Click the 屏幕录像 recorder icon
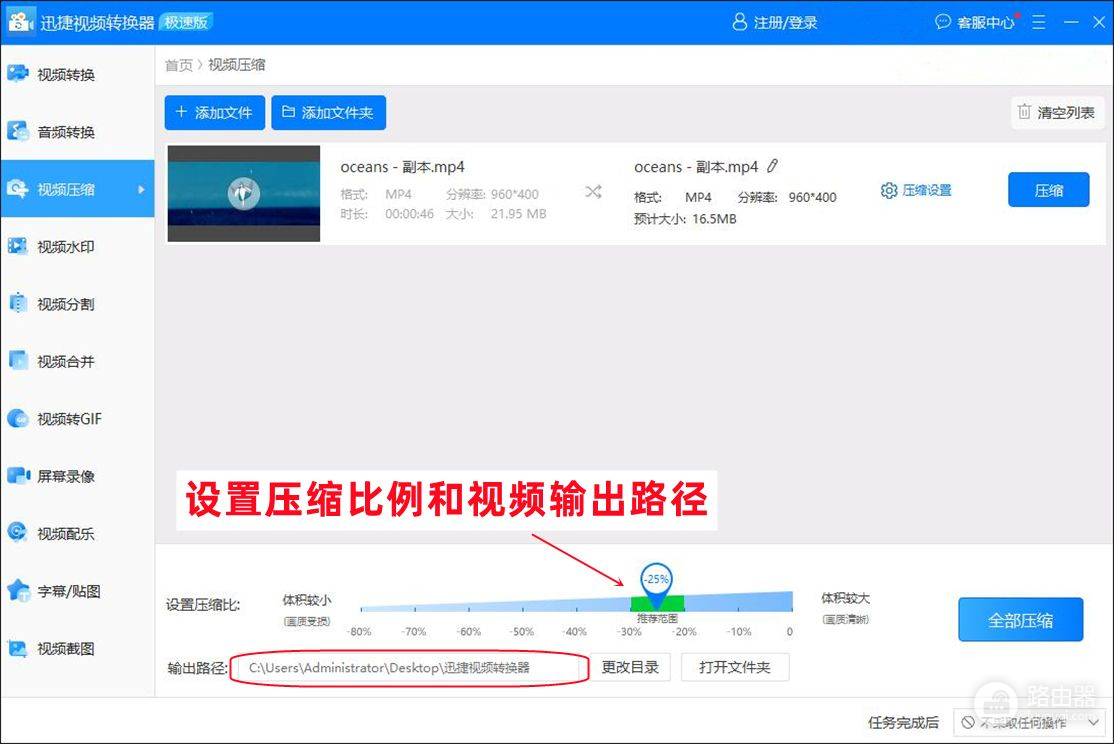The height and width of the screenshot is (744, 1114). (x=18, y=476)
